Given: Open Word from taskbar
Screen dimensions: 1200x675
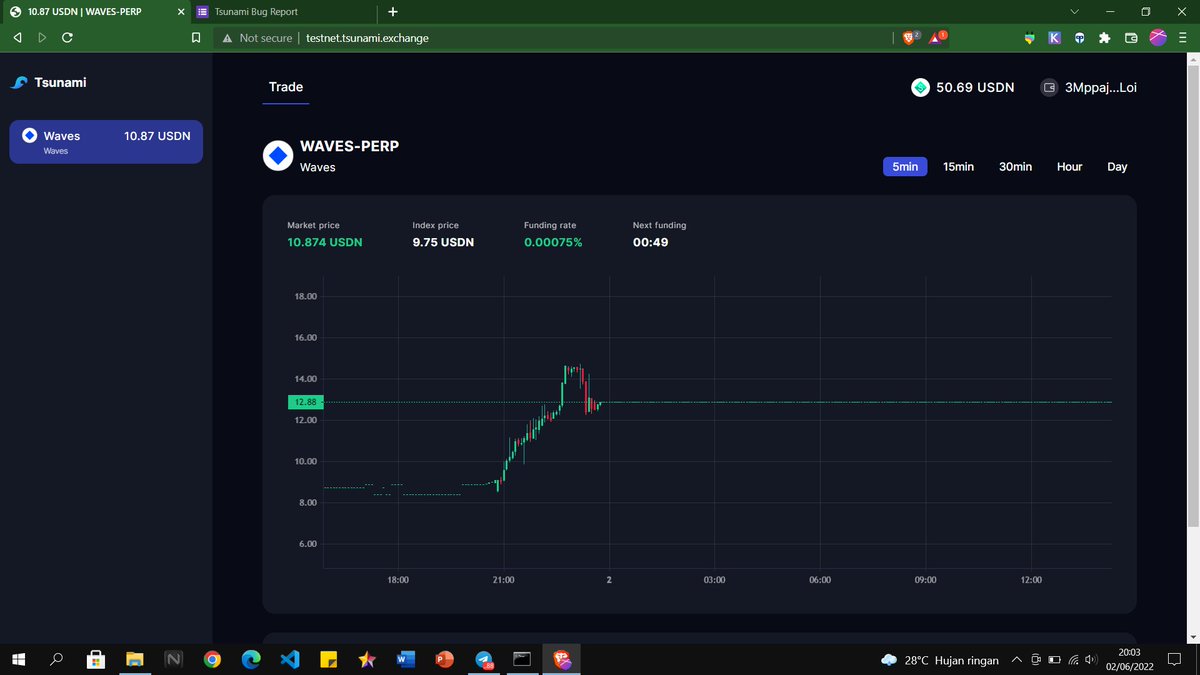Looking at the screenshot, I should [405, 659].
